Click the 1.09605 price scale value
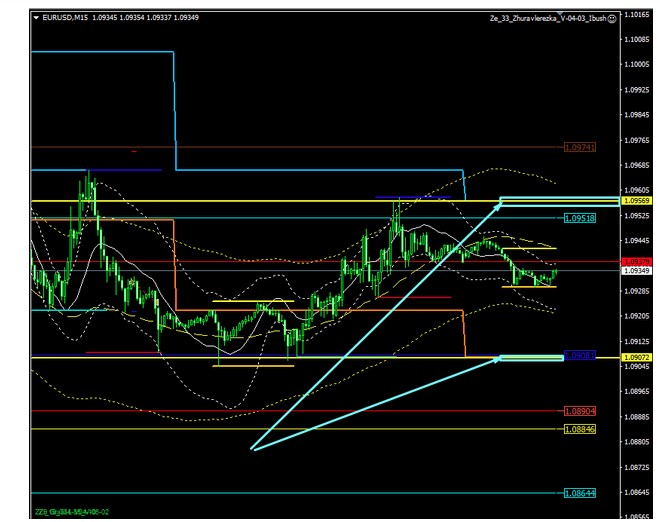660x522 pixels. (x=636, y=190)
